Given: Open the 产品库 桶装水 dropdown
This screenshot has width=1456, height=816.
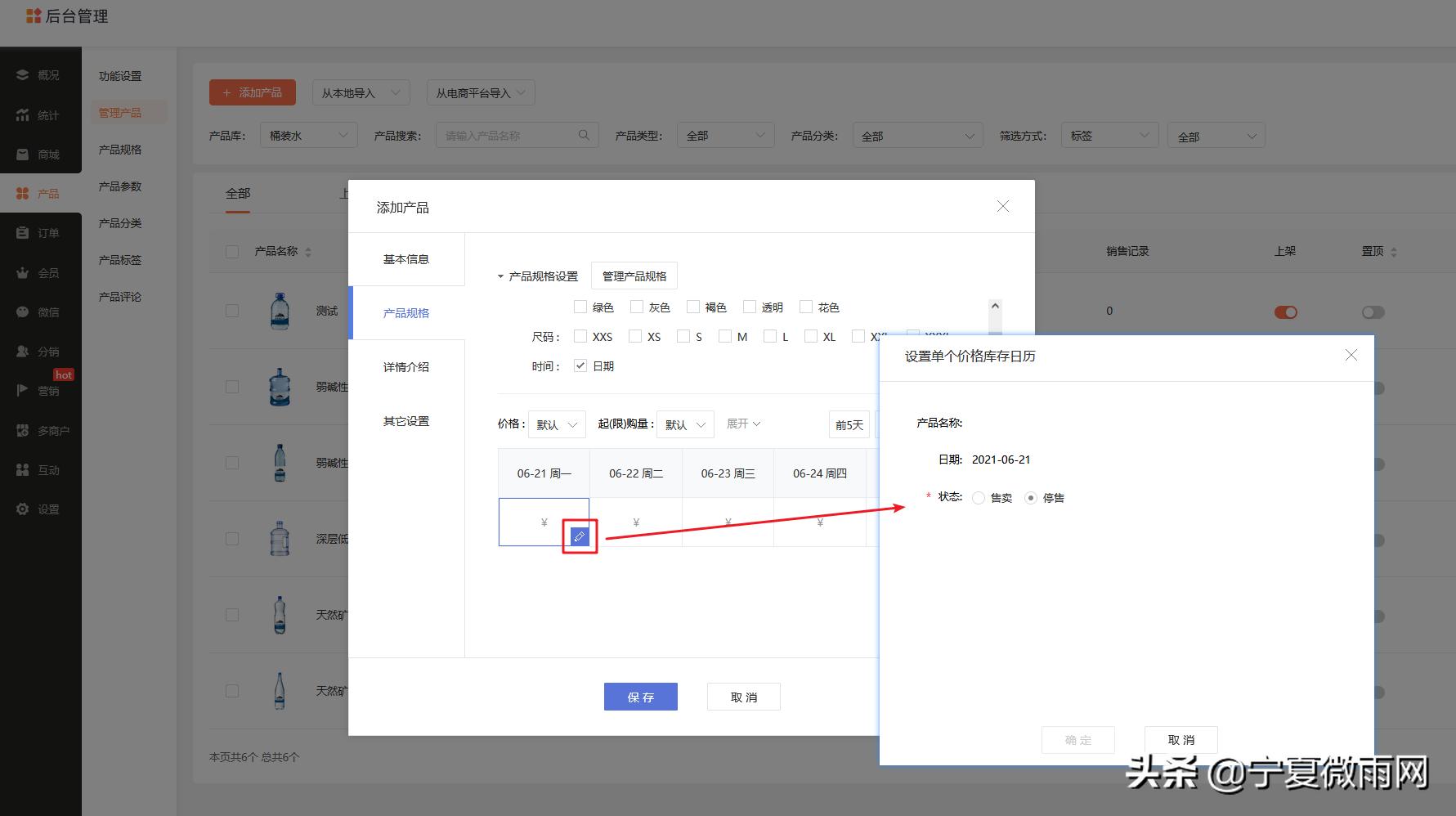Looking at the screenshot, I should click(x=308, y=134).
